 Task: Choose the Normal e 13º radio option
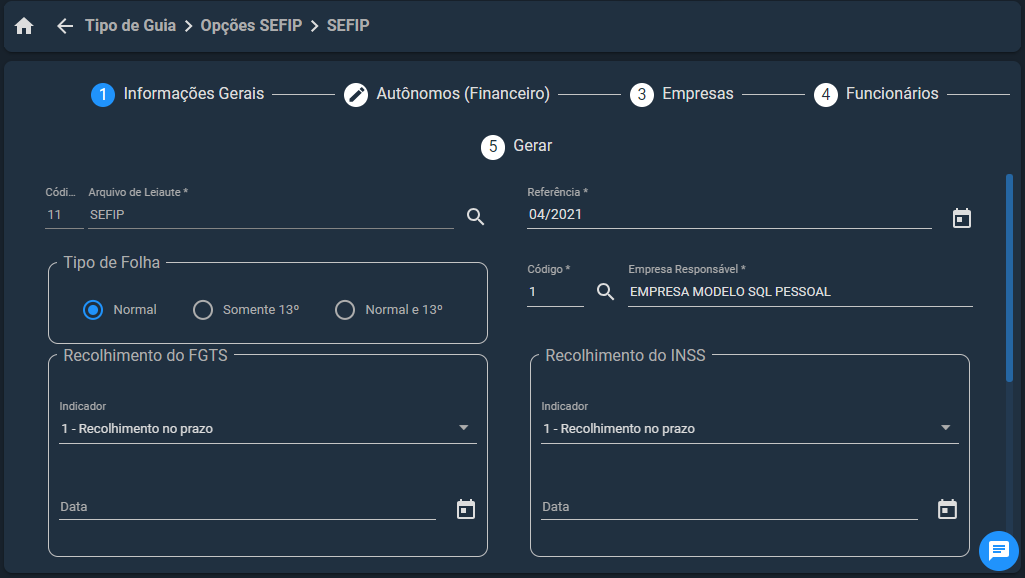click(x=344, y=310)
